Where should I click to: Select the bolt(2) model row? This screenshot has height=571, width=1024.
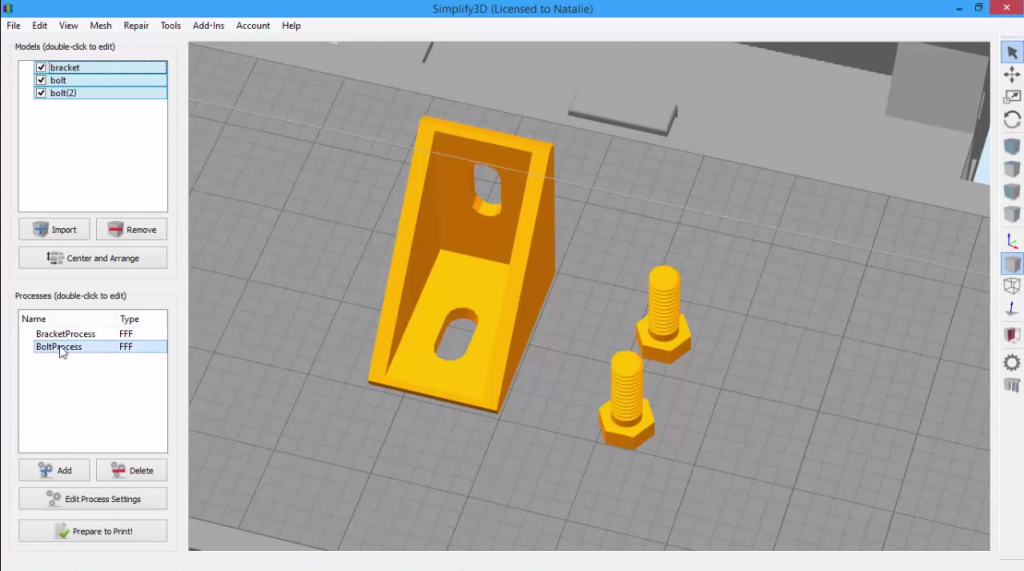101,93
